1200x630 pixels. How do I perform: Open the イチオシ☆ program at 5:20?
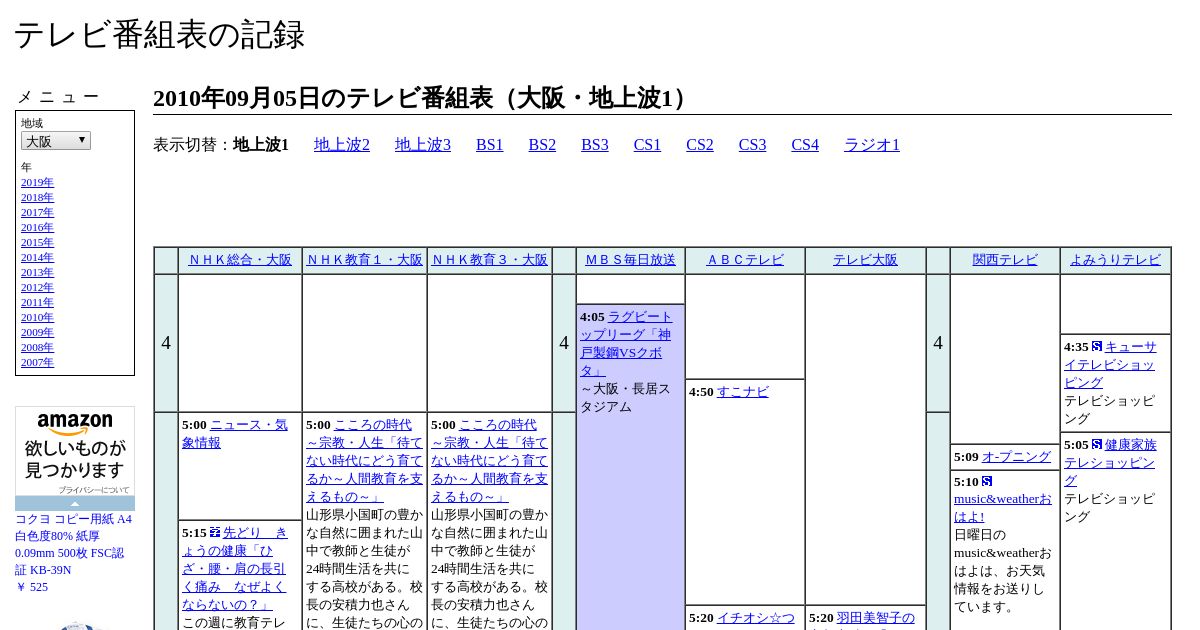coord(755,618)
